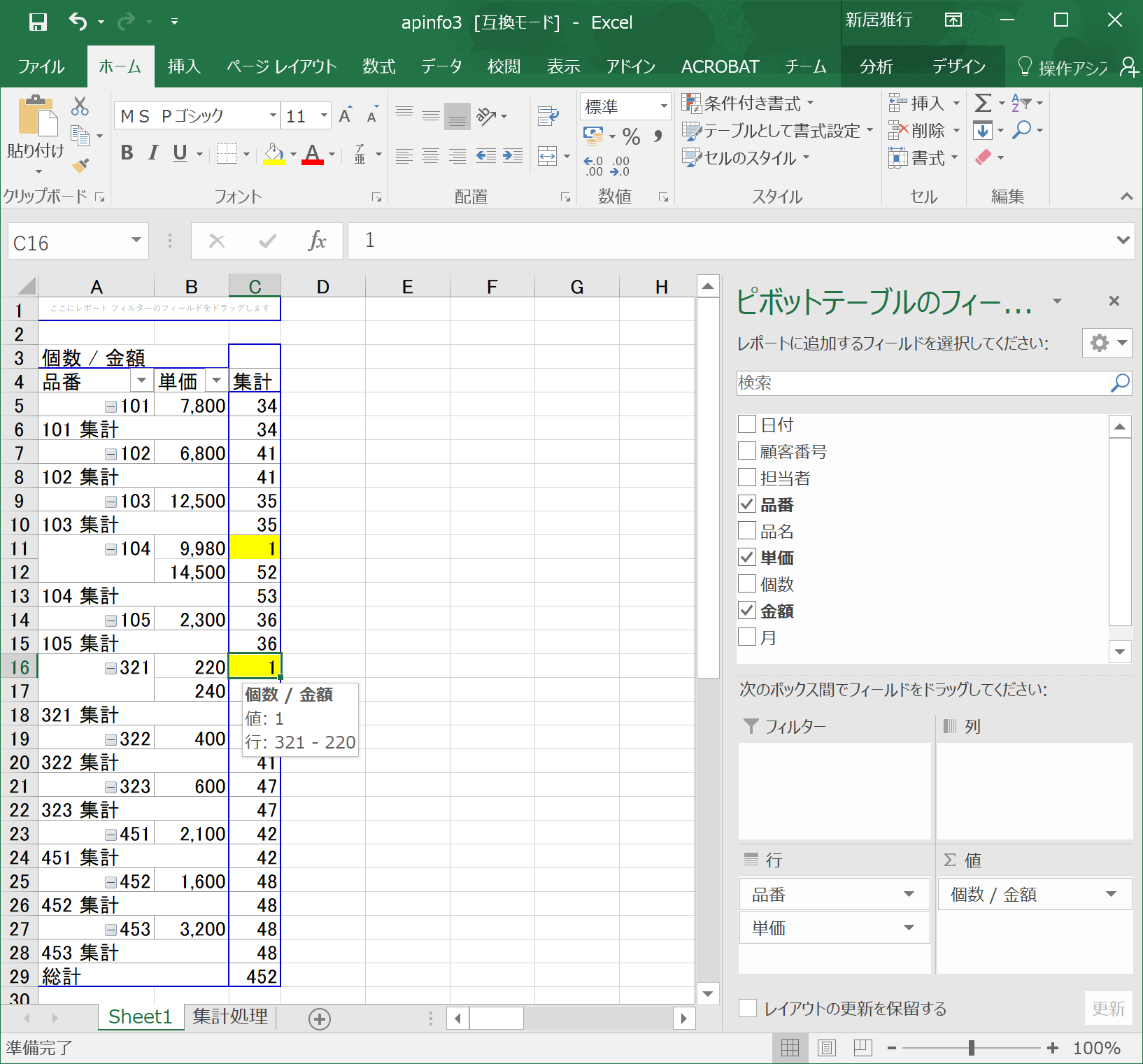Click the AutoSum sigma icon

pyautogui.click(x=983, y=104)
